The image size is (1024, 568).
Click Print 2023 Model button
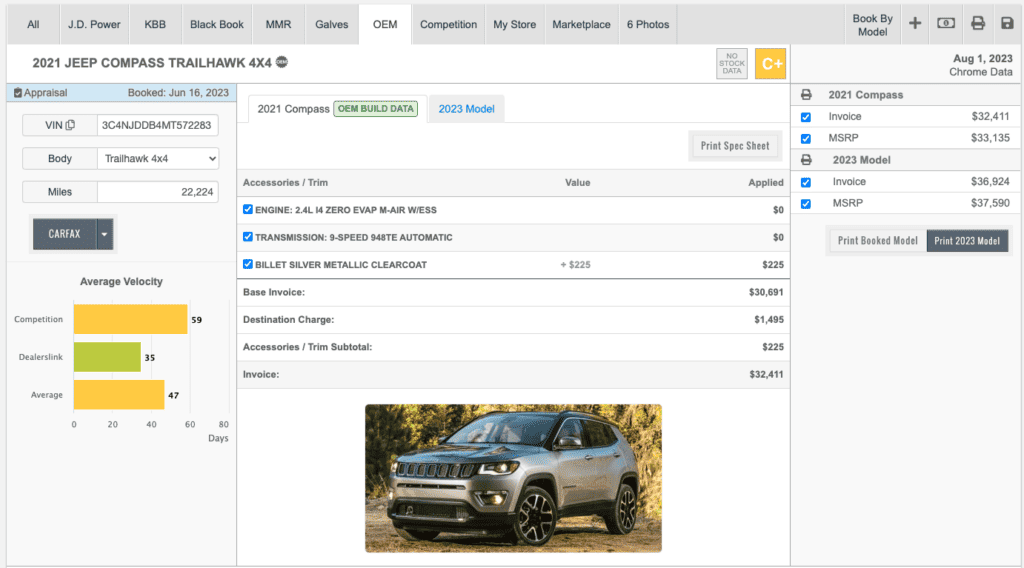tap(967, 240)
